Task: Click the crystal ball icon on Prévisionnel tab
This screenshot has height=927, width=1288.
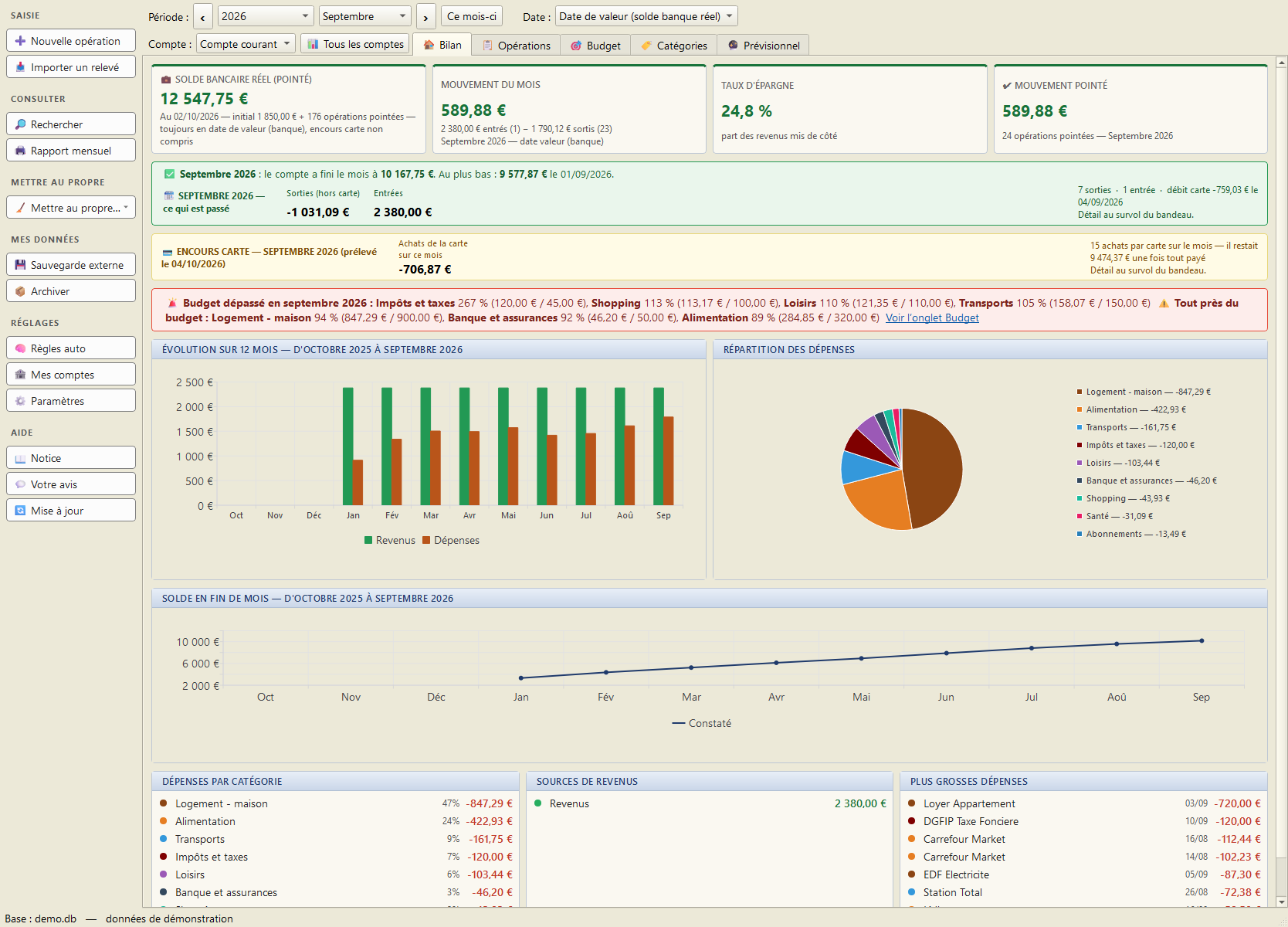Action: pyautogui.click(x=733, y=46)
